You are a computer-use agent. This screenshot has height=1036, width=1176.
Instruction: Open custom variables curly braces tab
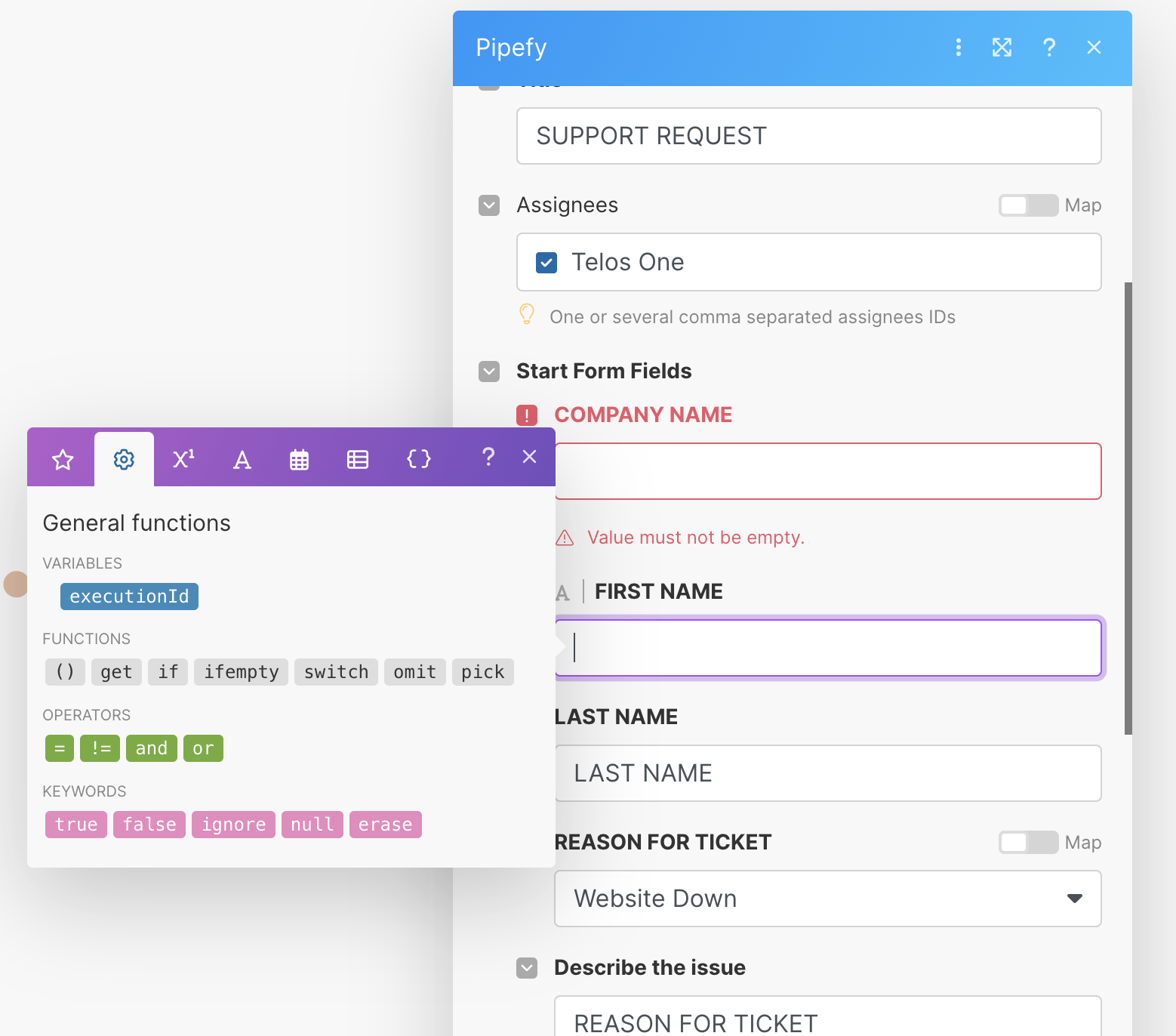[x=419, y=459]
